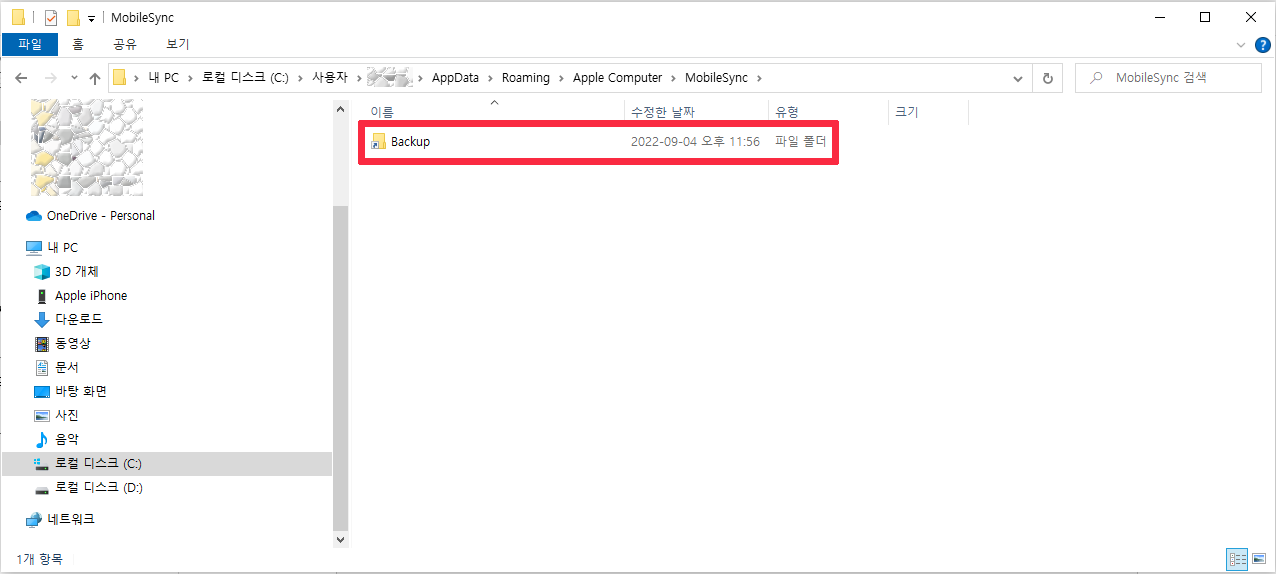Open Apple iPhone in the navigation pane

(x=80, y=296)
